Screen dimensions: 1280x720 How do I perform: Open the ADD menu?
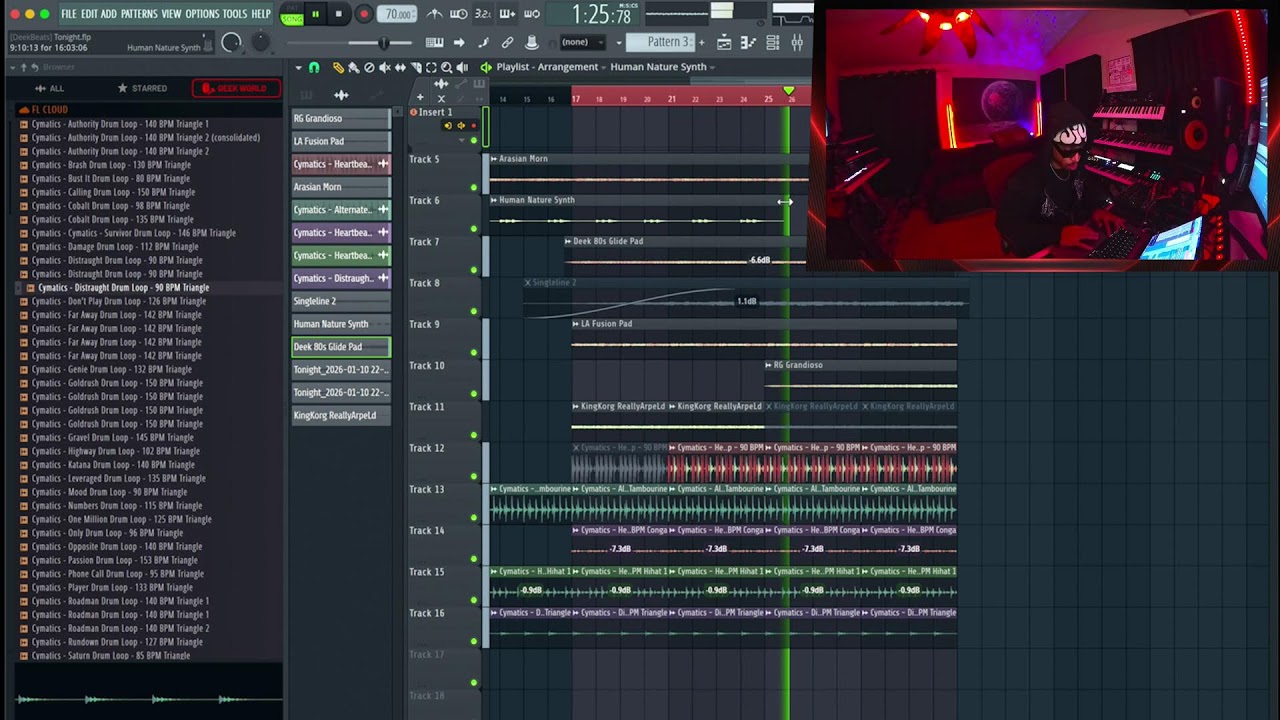109,14
